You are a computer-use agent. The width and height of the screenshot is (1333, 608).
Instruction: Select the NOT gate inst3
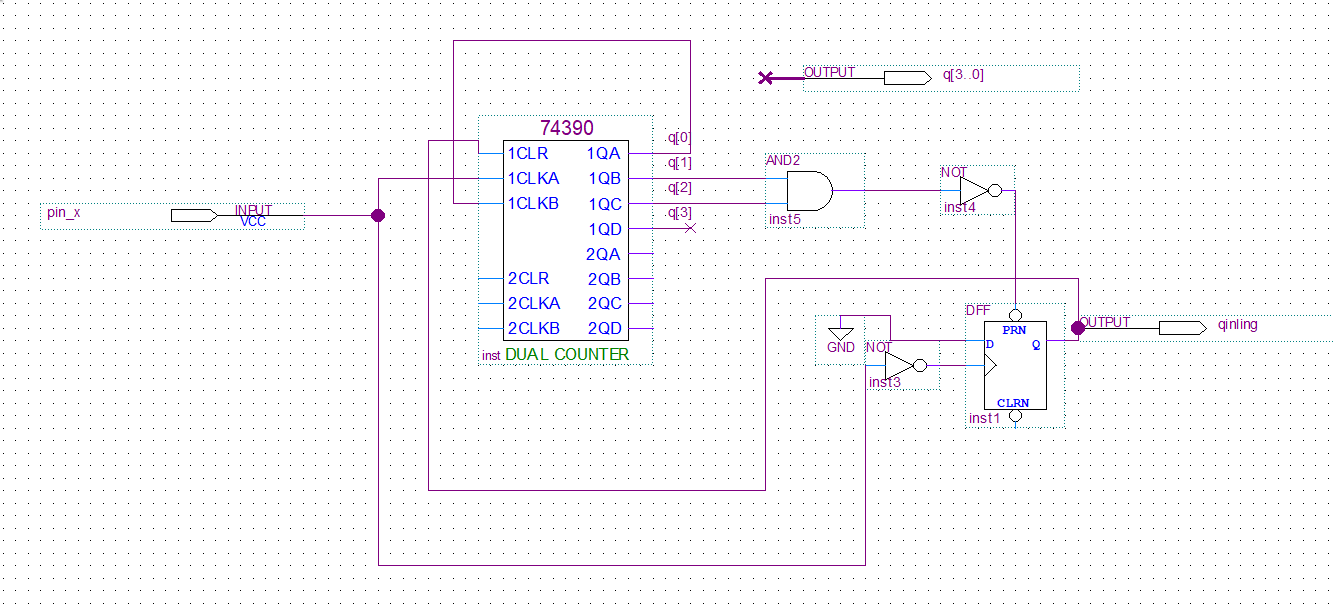tap(906, 365)
